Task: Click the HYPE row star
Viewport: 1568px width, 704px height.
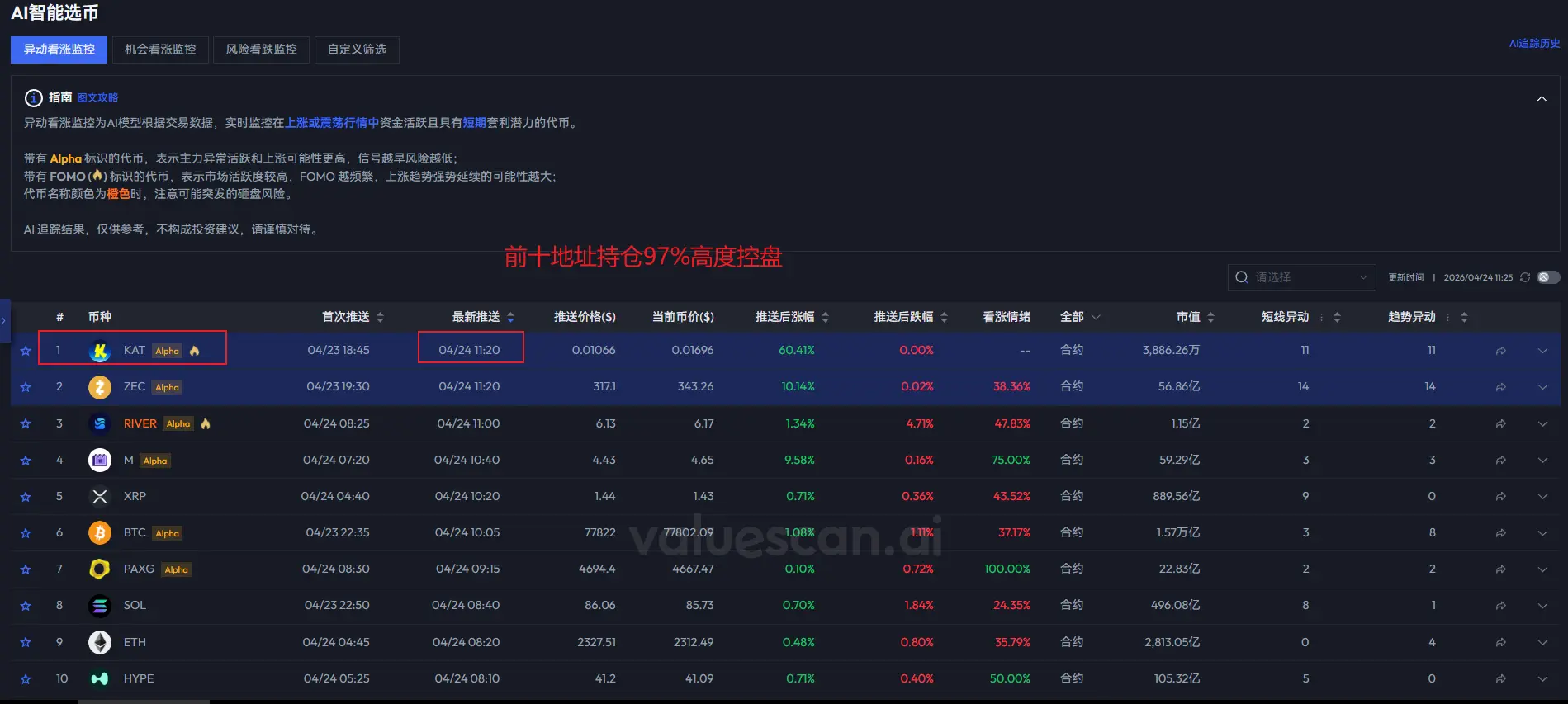Action: click(x=26, y=679)
